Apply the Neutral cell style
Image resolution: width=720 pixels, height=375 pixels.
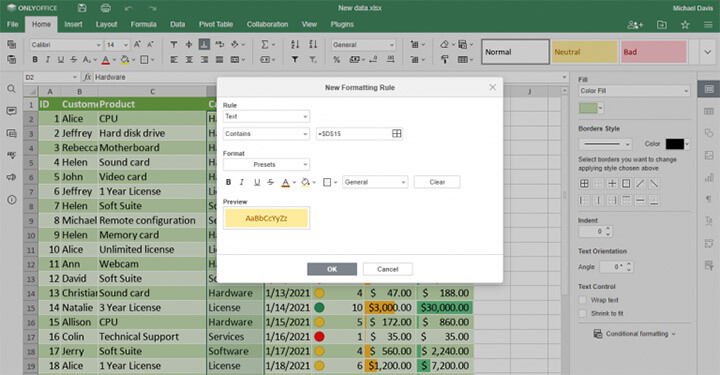coord(584,52)
